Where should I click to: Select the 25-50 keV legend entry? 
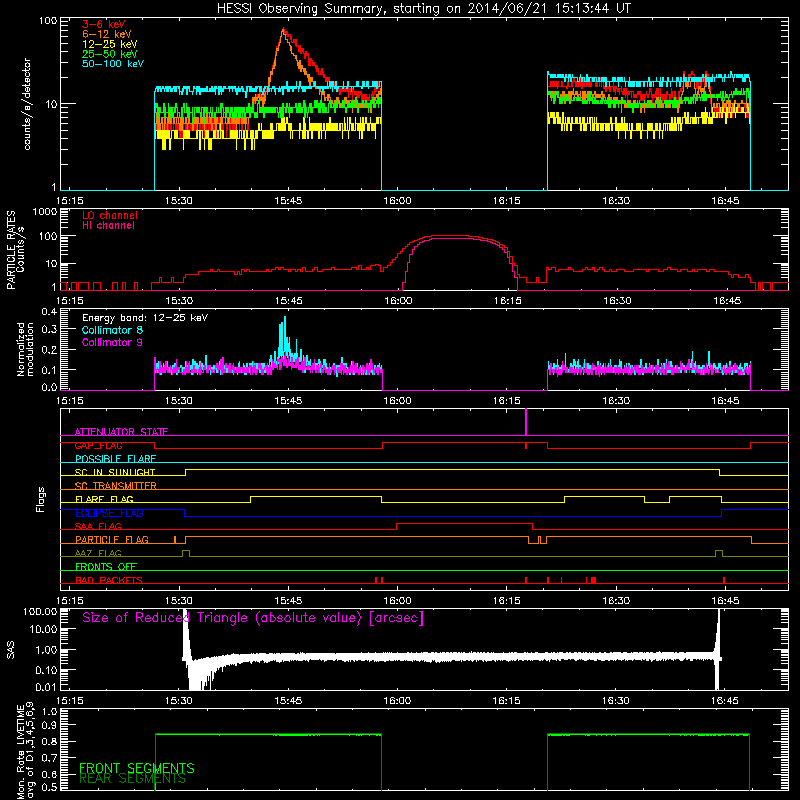[x=110, y=54]
